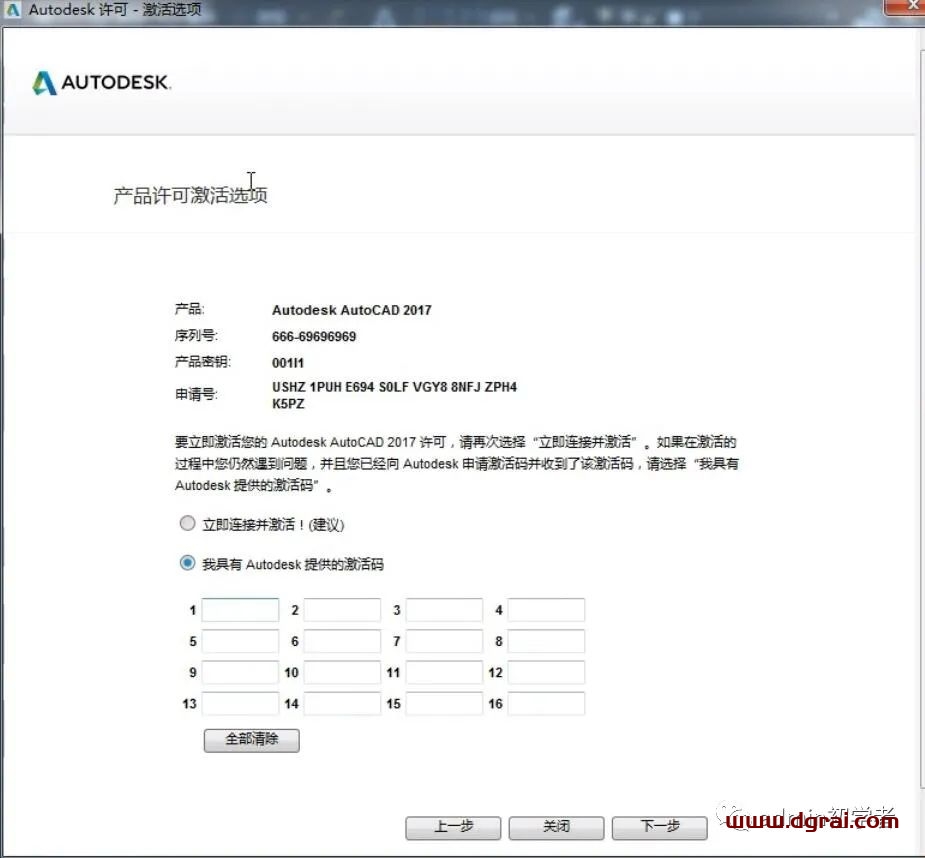Screen dimensions: 925x858
Task: Click the product key 001I1
Action: pos(288,363)
